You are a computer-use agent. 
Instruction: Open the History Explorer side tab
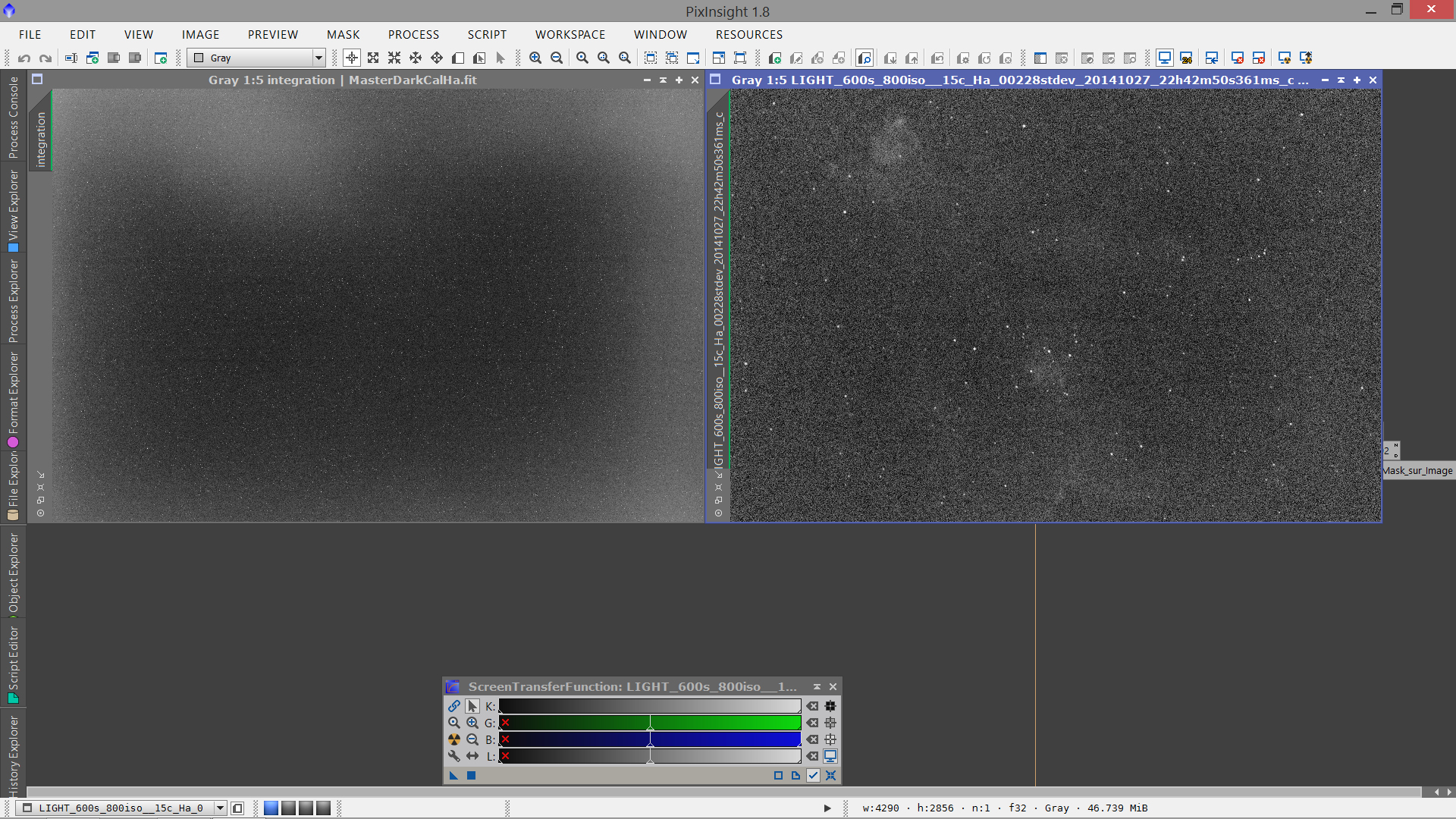[x=13, y=755]
